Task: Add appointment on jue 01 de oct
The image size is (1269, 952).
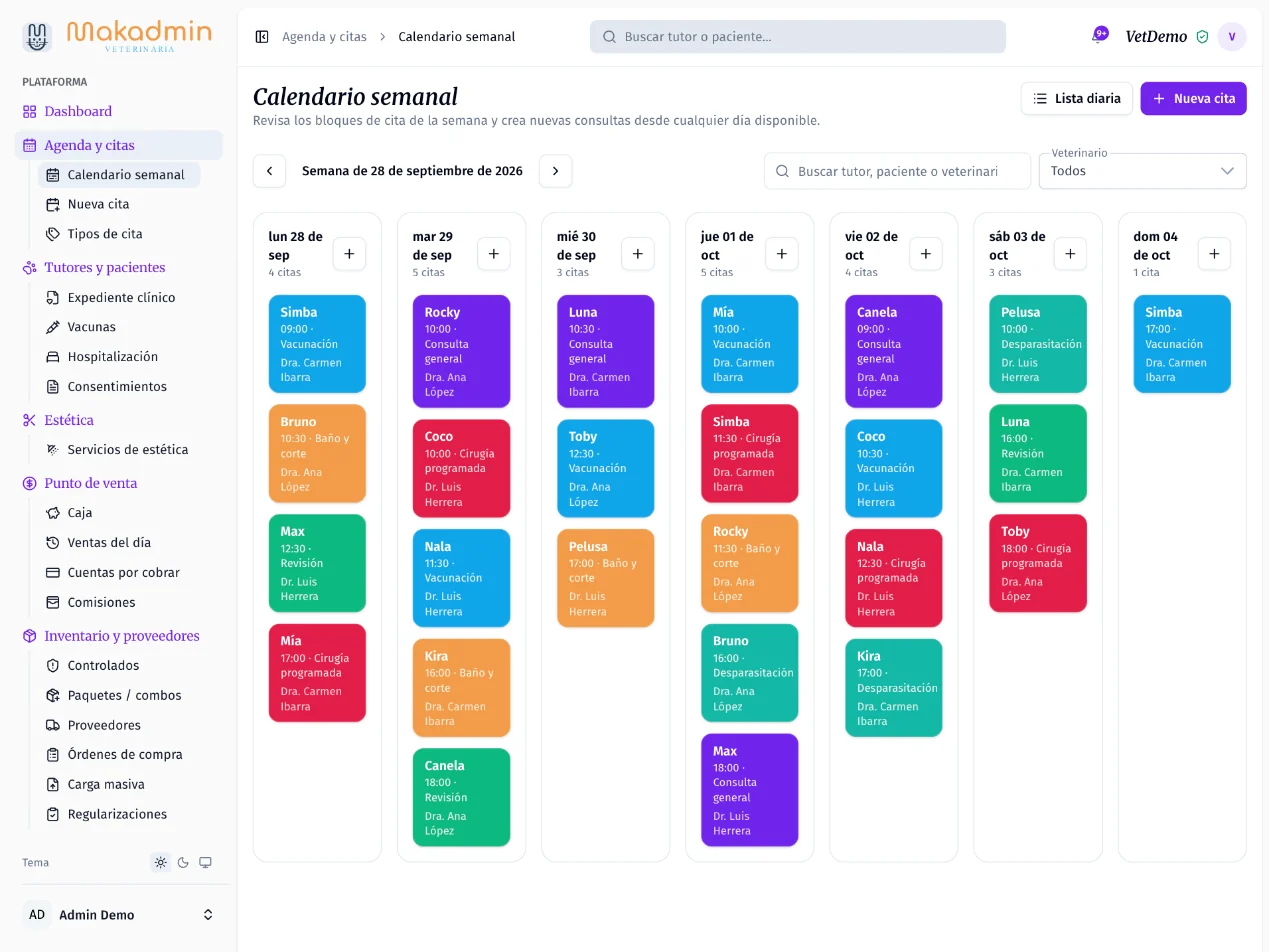Action: pyautogui.click(x=782, y=254)
